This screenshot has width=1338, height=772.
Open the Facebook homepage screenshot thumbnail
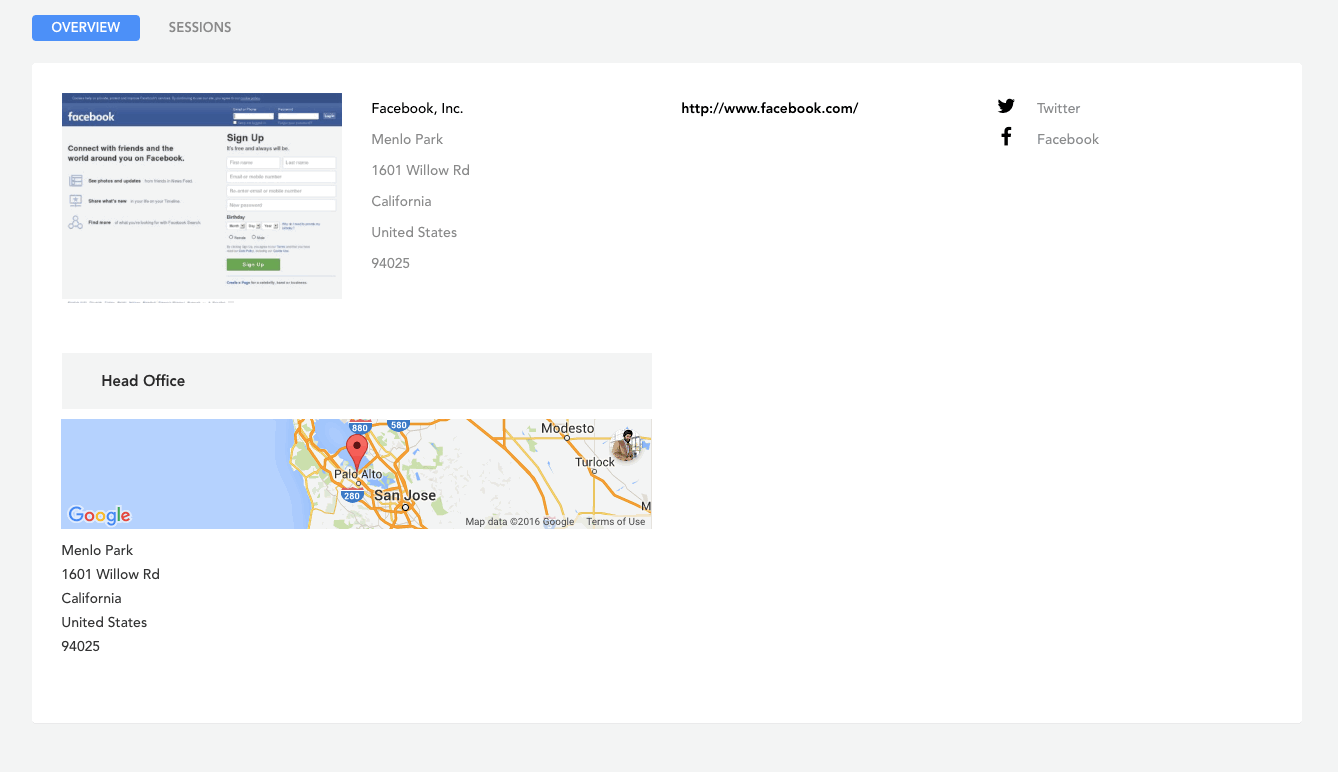[202, 196]
